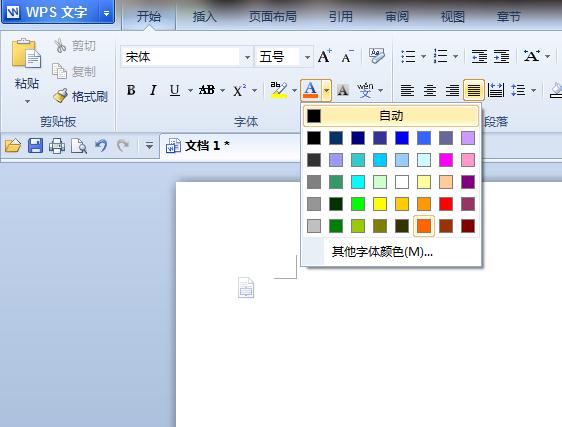This screenshot has height=427, width=562.
Task: Expand the numbering style arrow
Action: (x=456, y=56)
